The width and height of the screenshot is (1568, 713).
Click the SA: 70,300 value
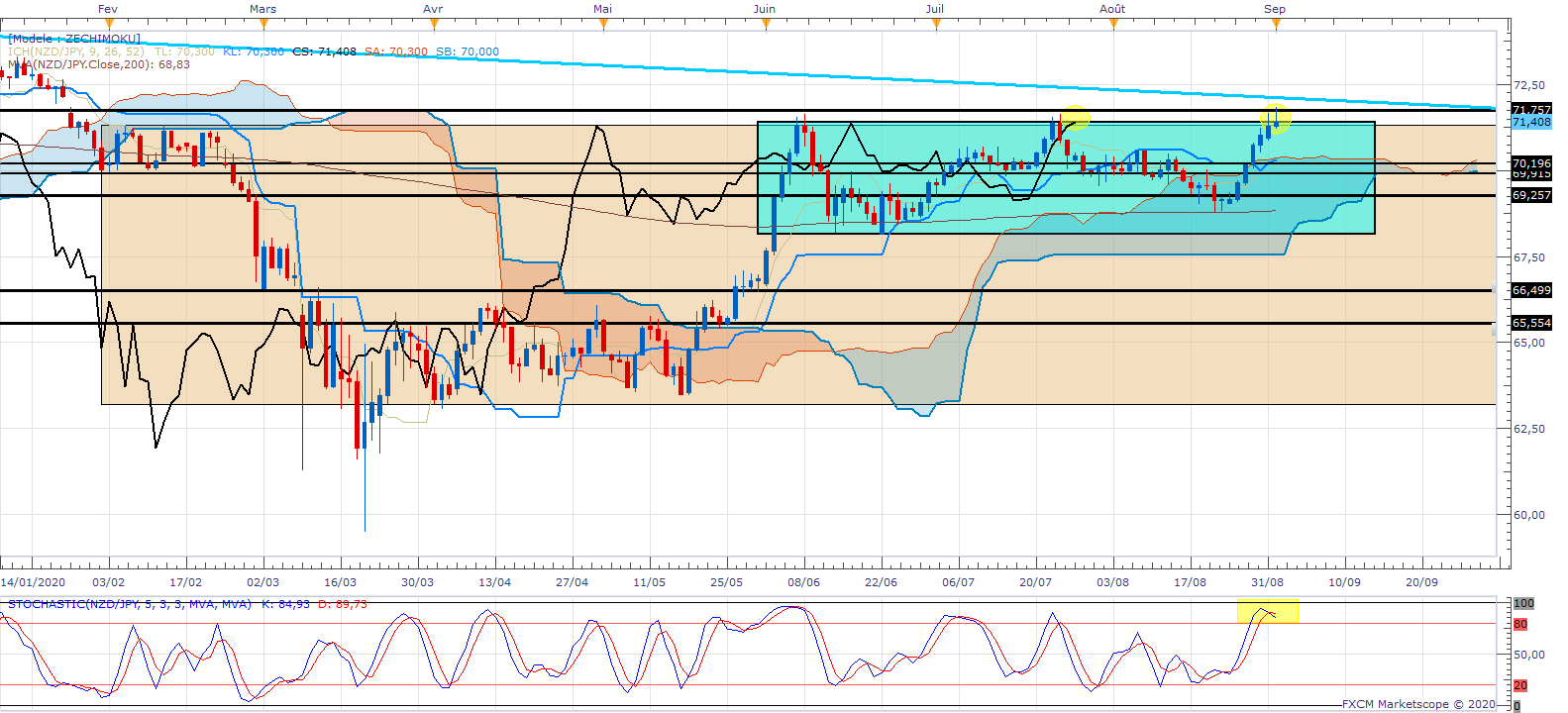coord(396,51)
